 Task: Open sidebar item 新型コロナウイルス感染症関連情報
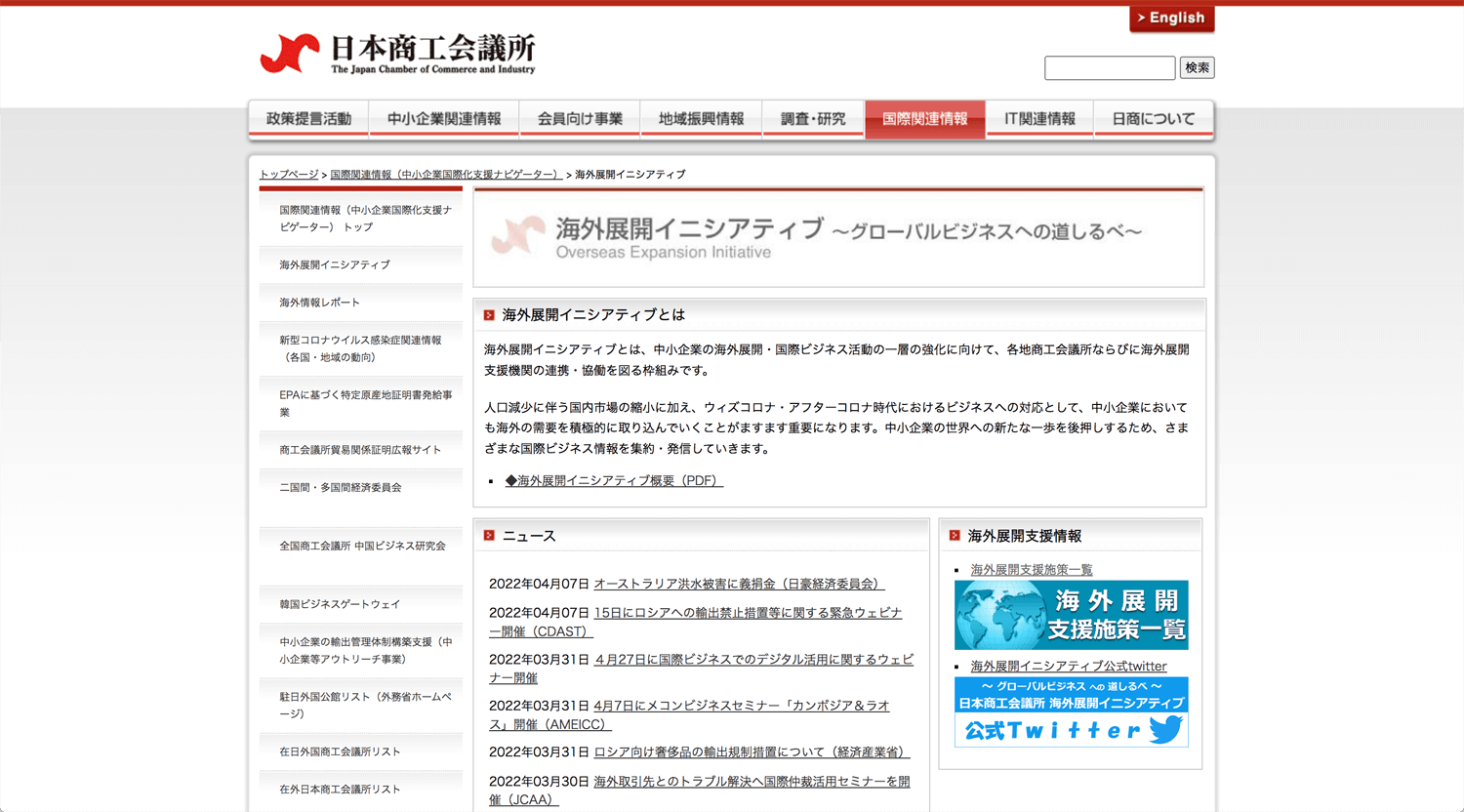[361, 348]
